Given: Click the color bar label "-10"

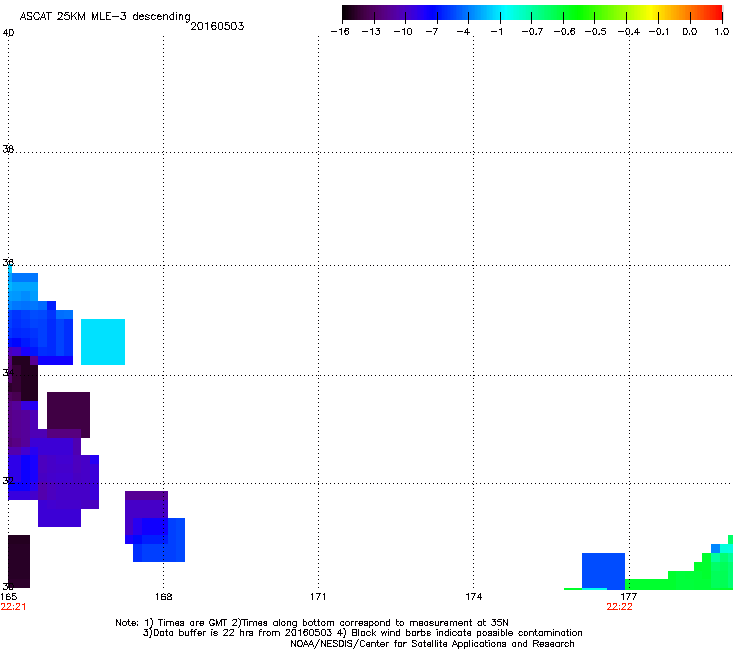Looking at the screenshot, I should click(403, 32).
